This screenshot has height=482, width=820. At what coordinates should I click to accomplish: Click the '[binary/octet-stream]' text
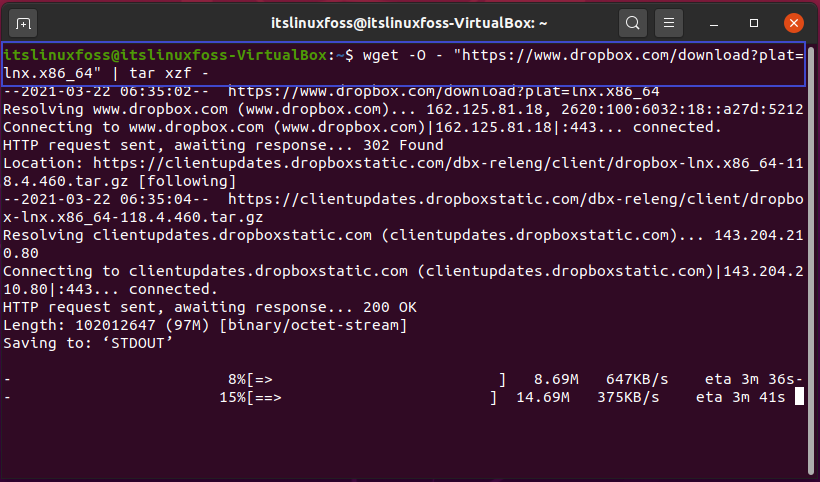313,325
